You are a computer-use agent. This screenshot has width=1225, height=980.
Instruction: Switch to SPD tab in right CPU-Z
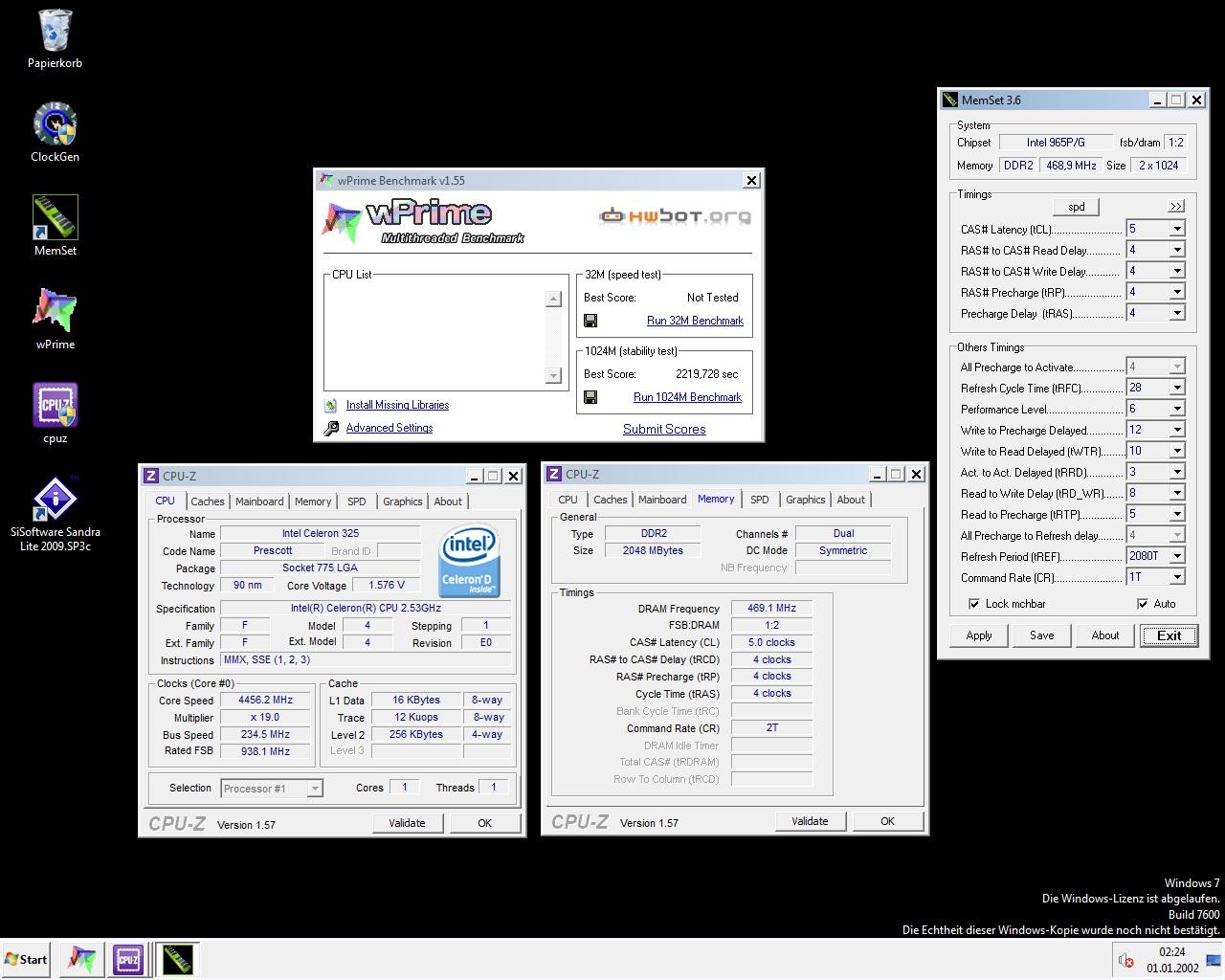(x=760, y=500)
